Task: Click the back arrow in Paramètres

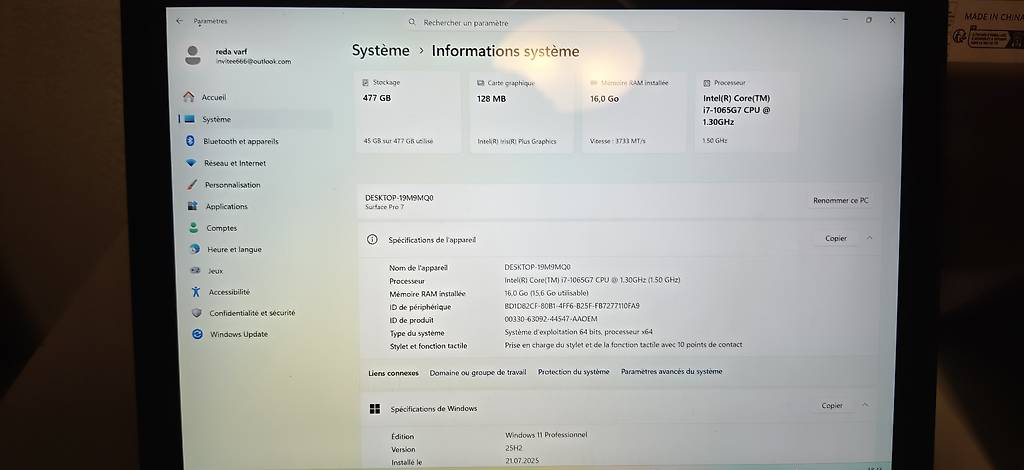Action: (x=180, y=21)
